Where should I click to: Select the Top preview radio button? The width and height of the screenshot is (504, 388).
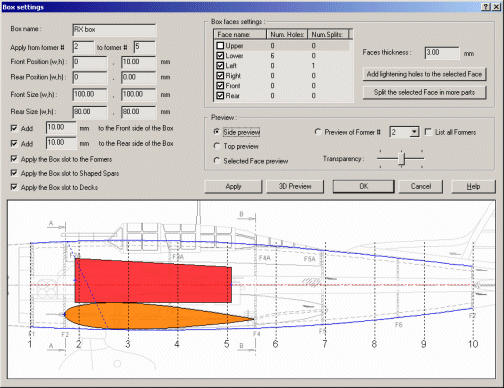click(217, 146)
